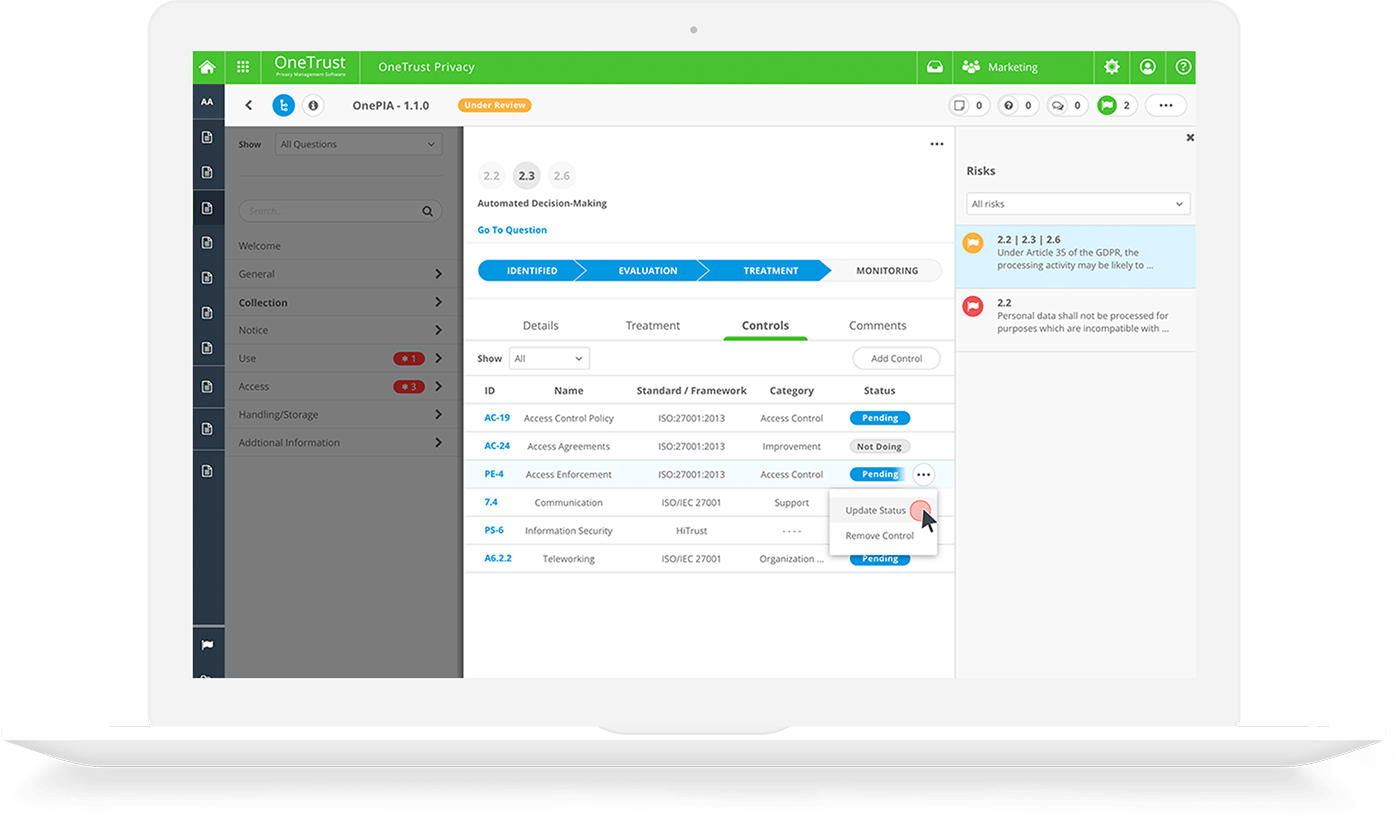Click the Identified stage step
Screen dimensions: 1400x821
[x=530, y=270]
